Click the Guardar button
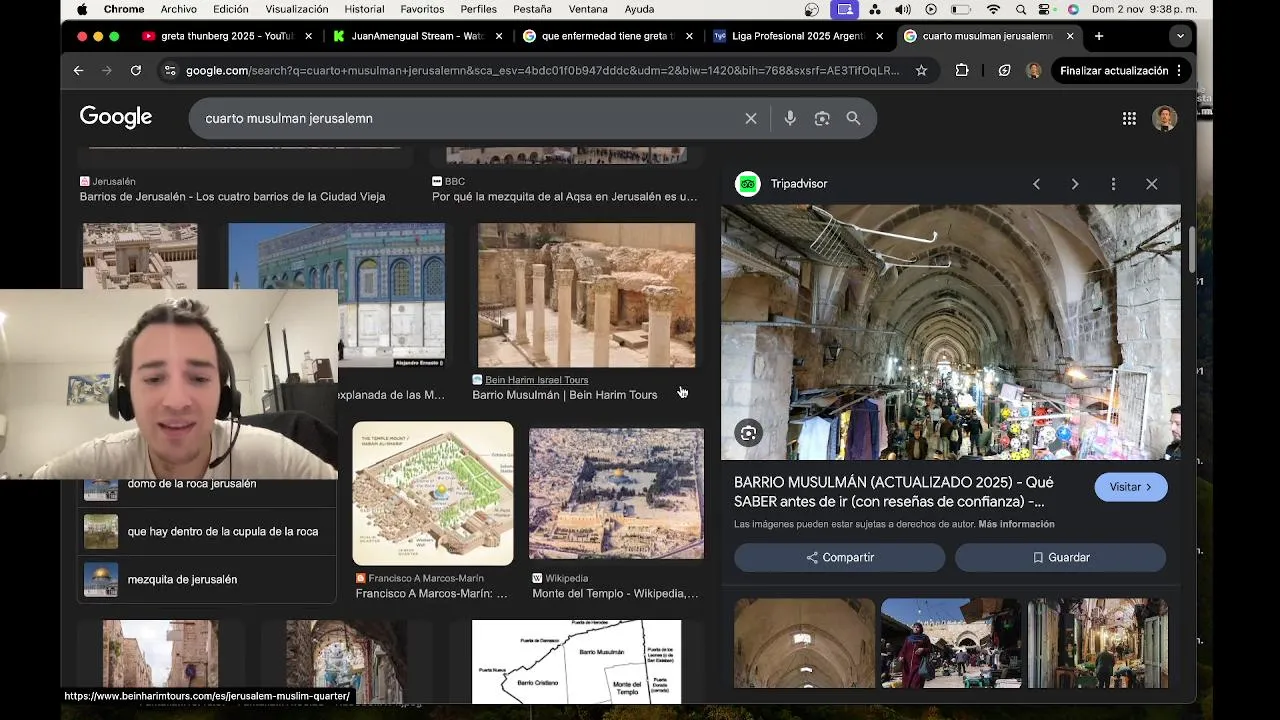 [1060, 557]
